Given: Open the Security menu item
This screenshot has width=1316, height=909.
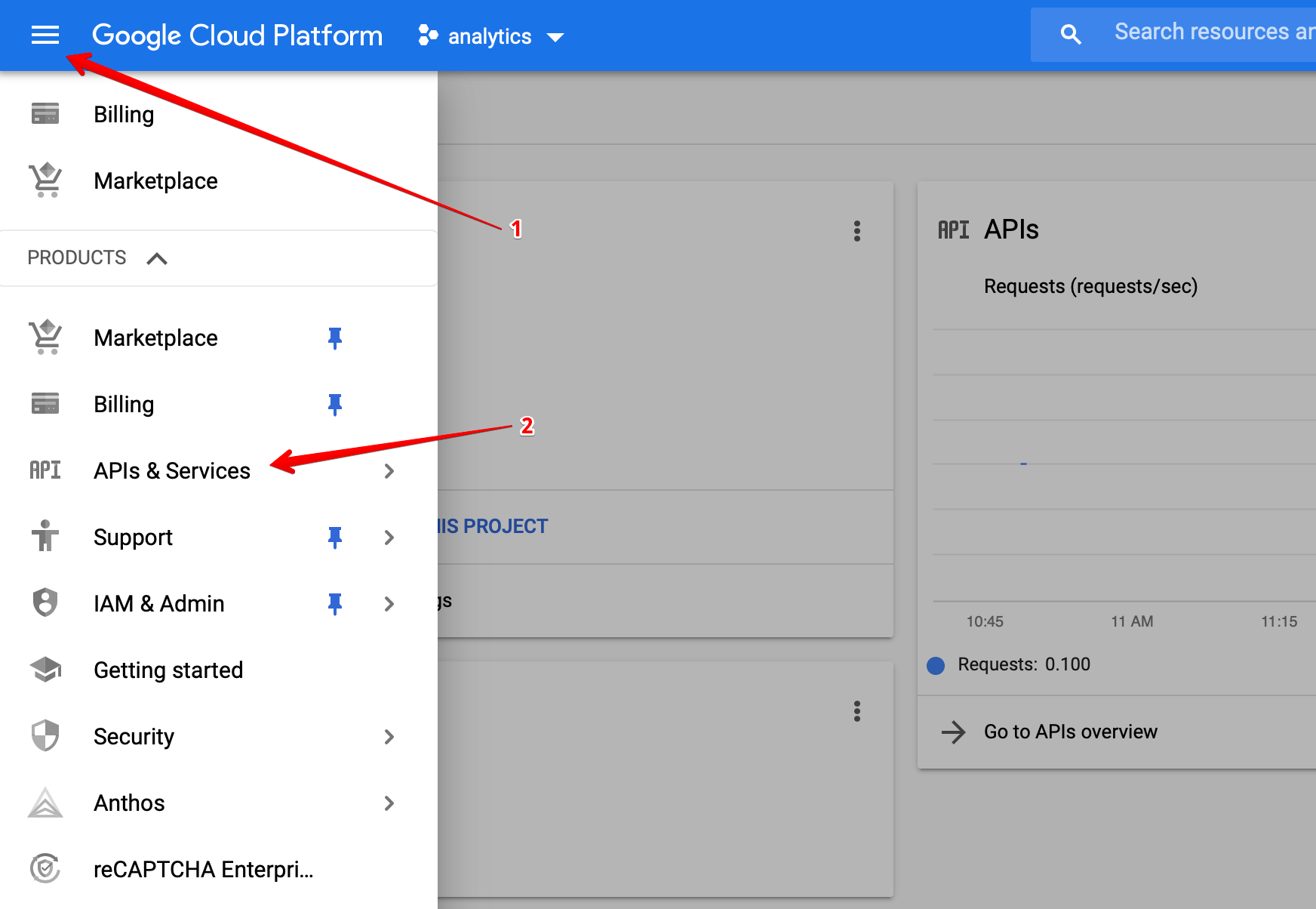Looking at the screenshot, I should pos(134,736).
